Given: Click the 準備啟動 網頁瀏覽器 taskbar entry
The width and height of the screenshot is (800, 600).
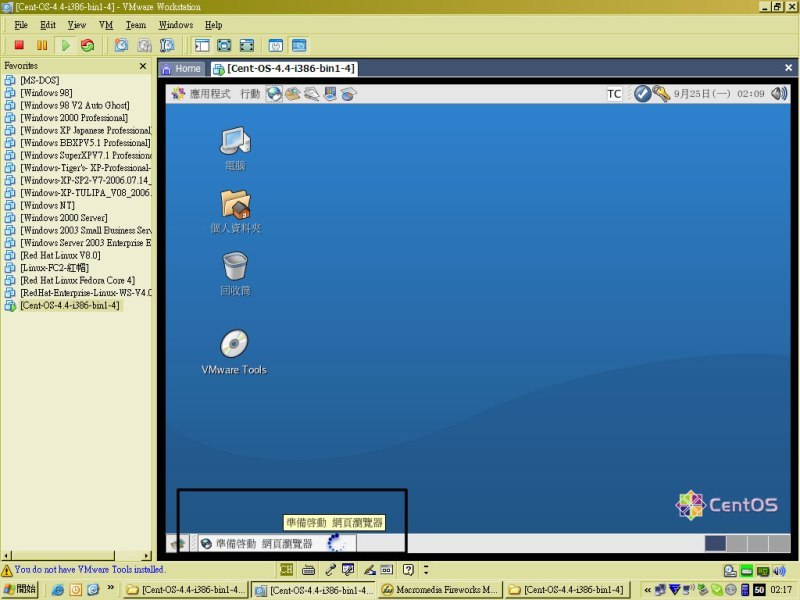Looking at the screenshot, I should pyautogui.click(x=276, y=544).
